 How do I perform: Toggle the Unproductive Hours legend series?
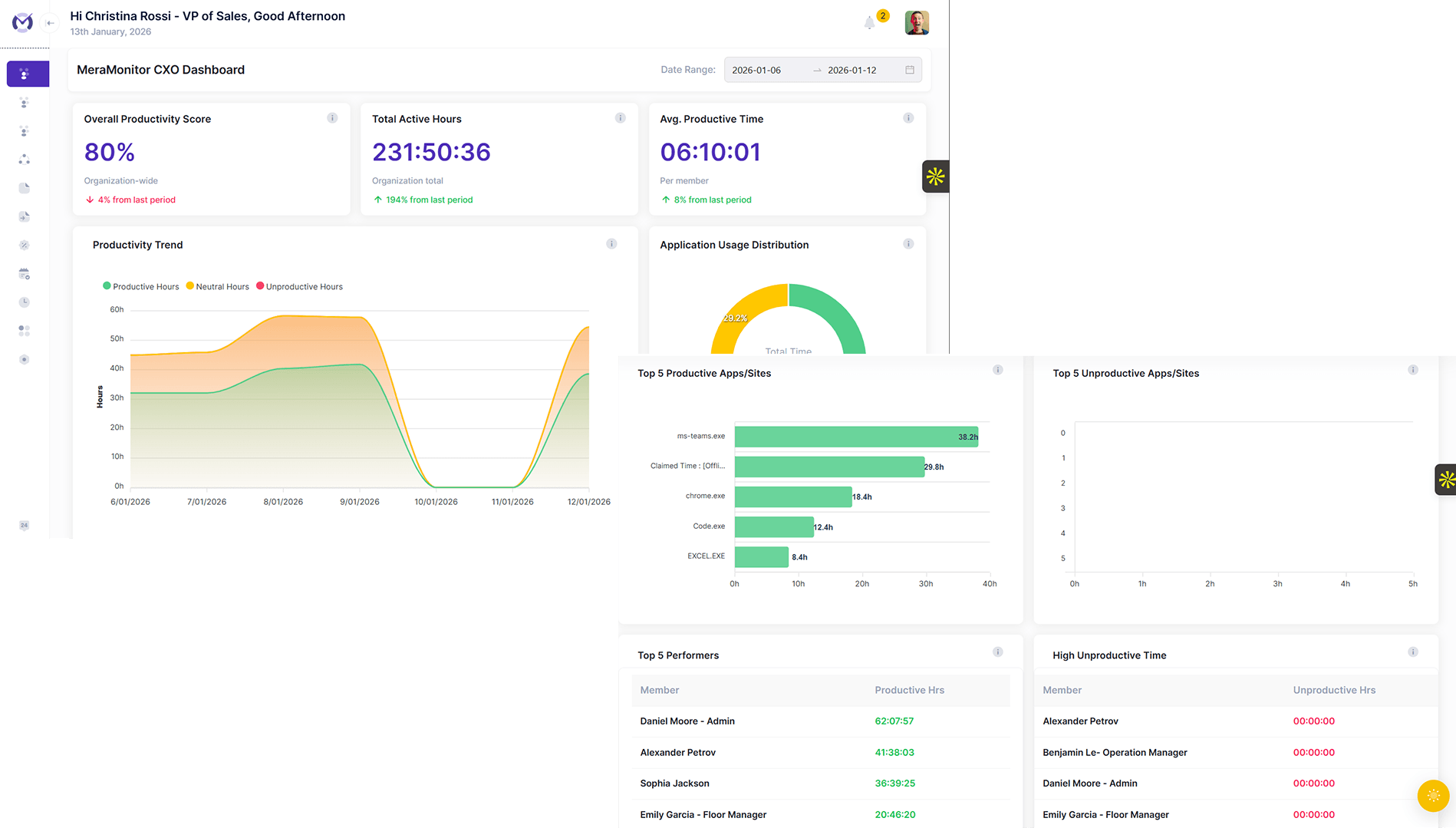point(299,286)
